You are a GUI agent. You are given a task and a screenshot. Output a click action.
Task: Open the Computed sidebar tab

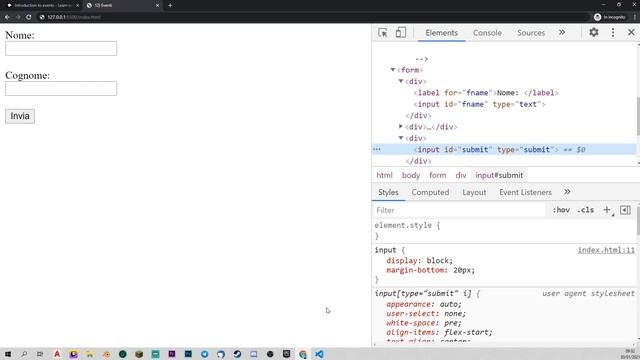430,192
